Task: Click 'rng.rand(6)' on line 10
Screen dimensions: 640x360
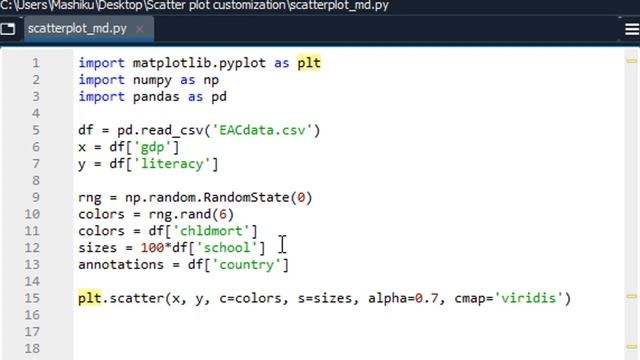Action: [191, 214]
